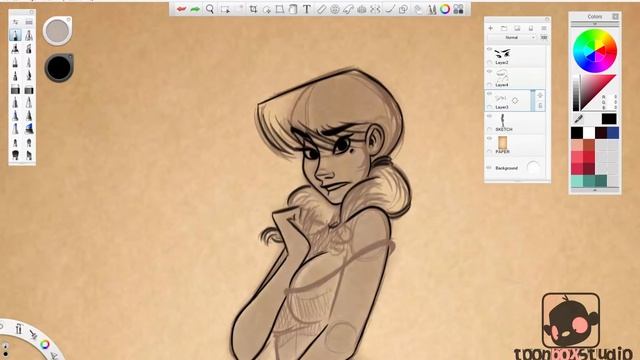This screenshot has height=360, width=640.
Task: Click the grayscale value strip in Colors panel
Action: (576, 93)
